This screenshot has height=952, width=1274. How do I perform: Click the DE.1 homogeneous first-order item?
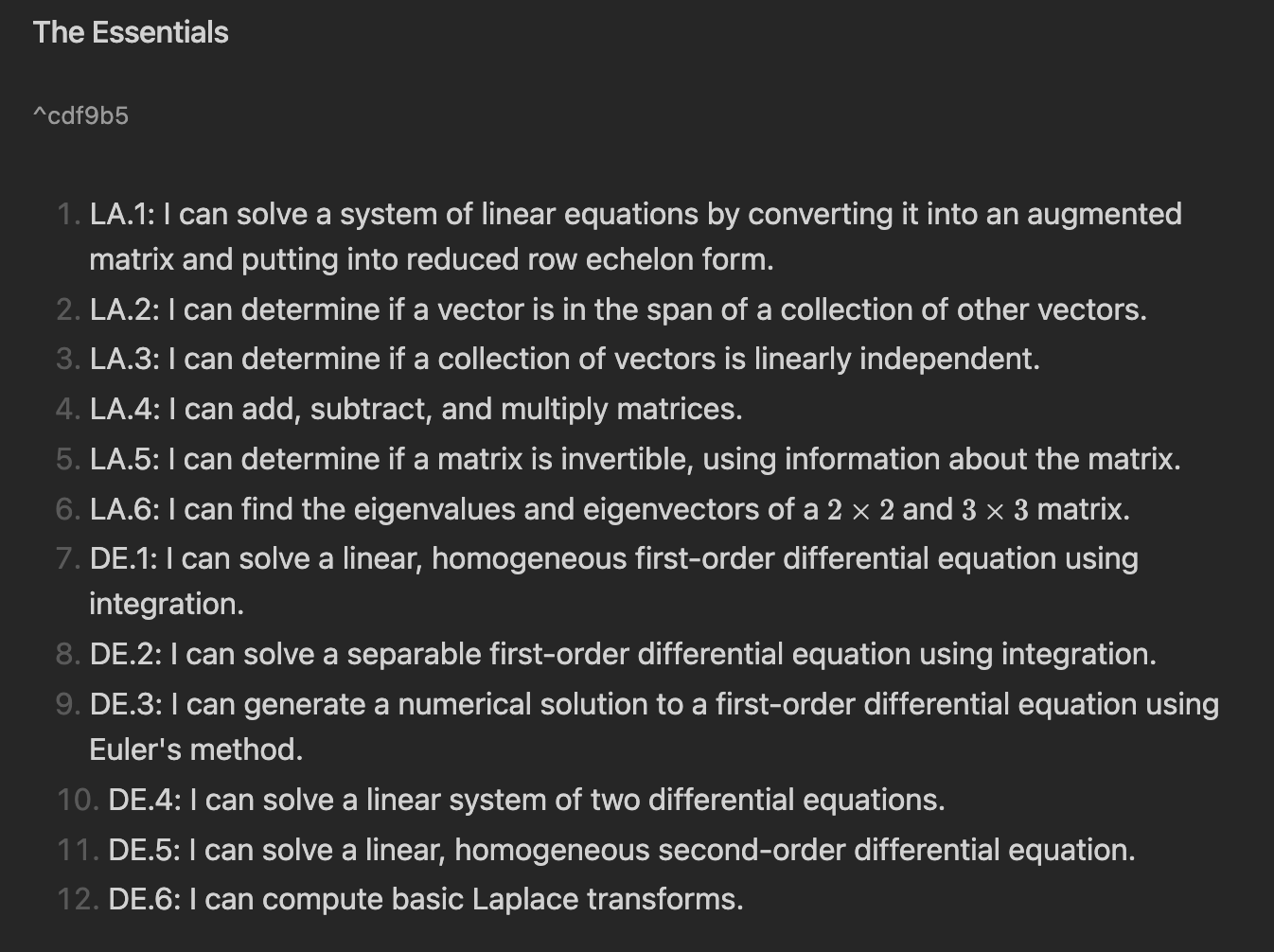pos(613,581)
